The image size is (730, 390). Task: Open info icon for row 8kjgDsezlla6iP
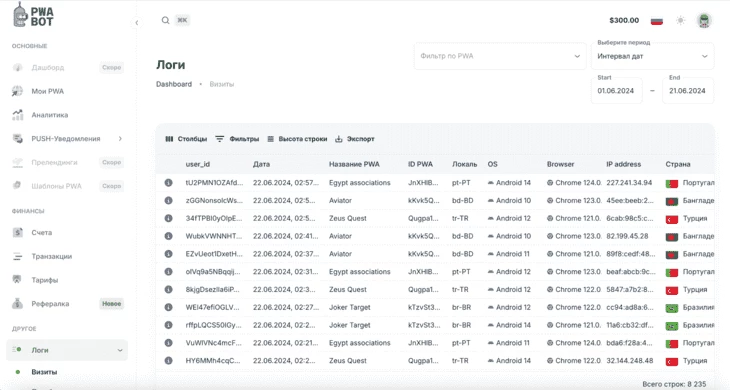169,289
